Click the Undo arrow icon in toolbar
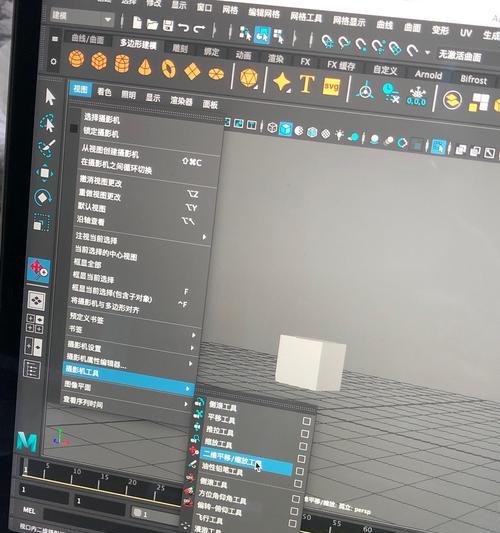The width and height of the screenshot is (500, 533). 183,27
